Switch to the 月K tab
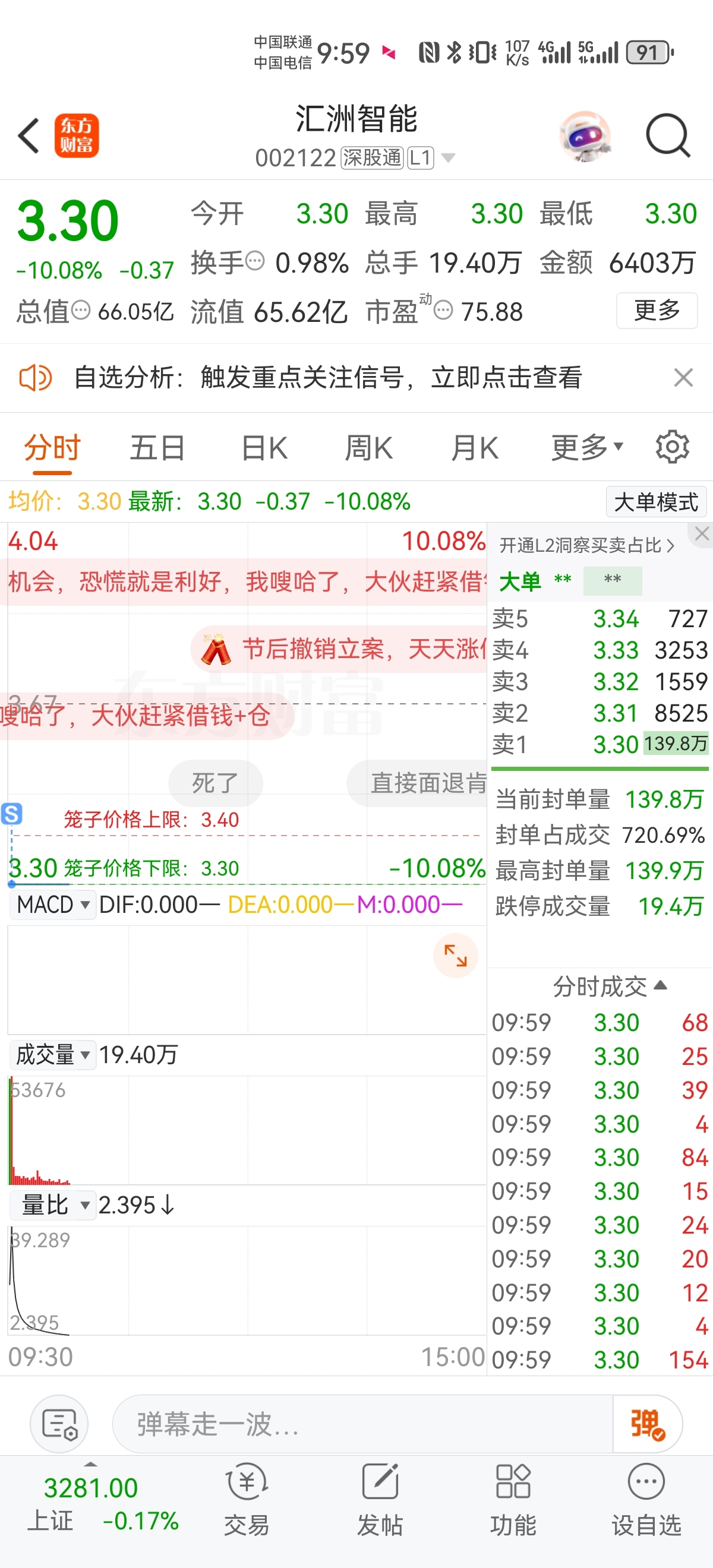Image resolution: width=713 pixels, height=1568 pixels. click(x=475, y=448)
